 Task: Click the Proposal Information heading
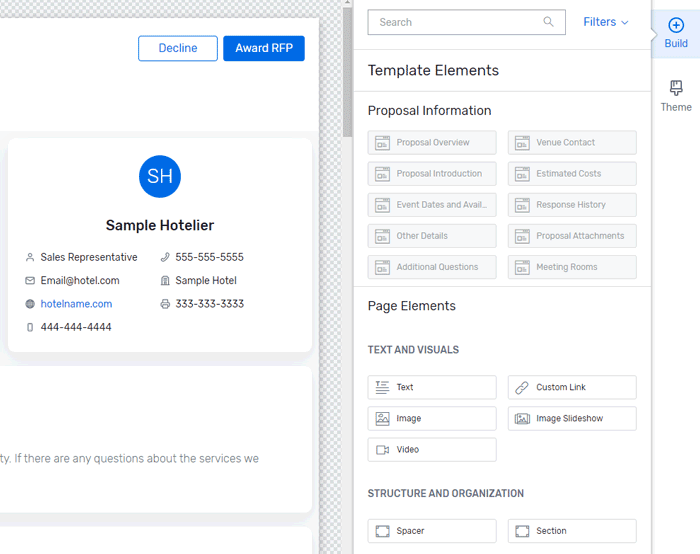tap(429, 111)
